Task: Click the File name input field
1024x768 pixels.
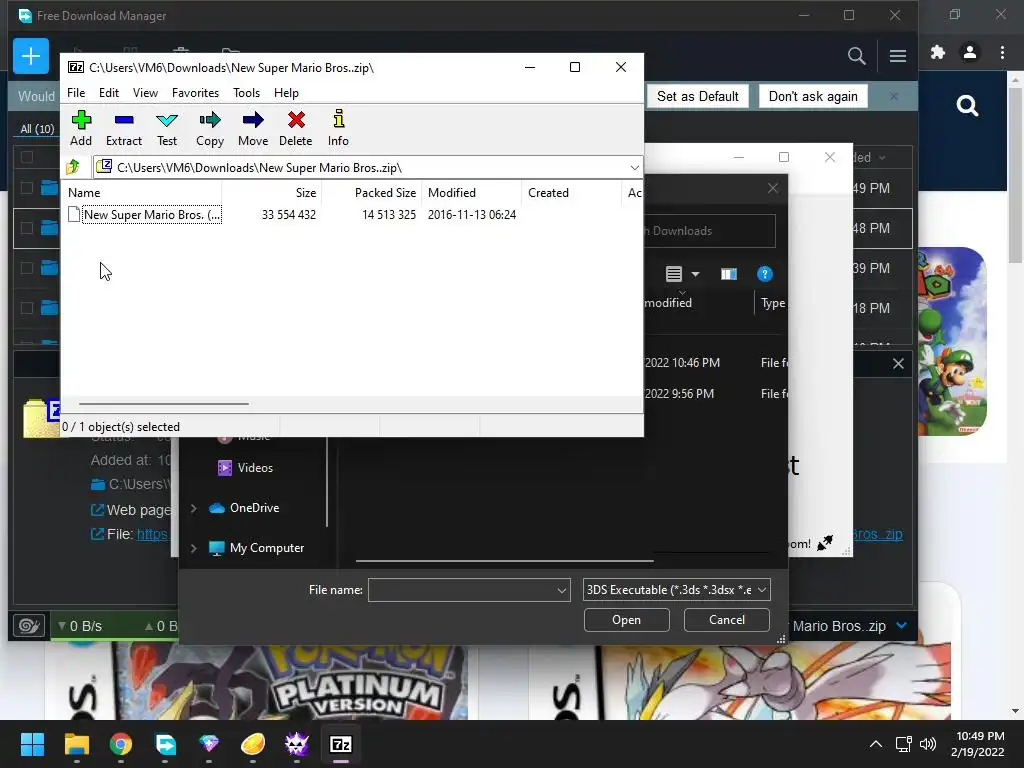Action: click(x=469, y=590)
